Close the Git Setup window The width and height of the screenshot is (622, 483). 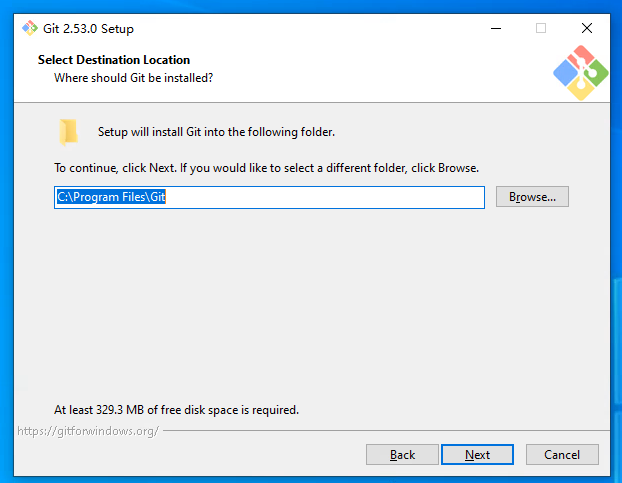coord(587,28)
